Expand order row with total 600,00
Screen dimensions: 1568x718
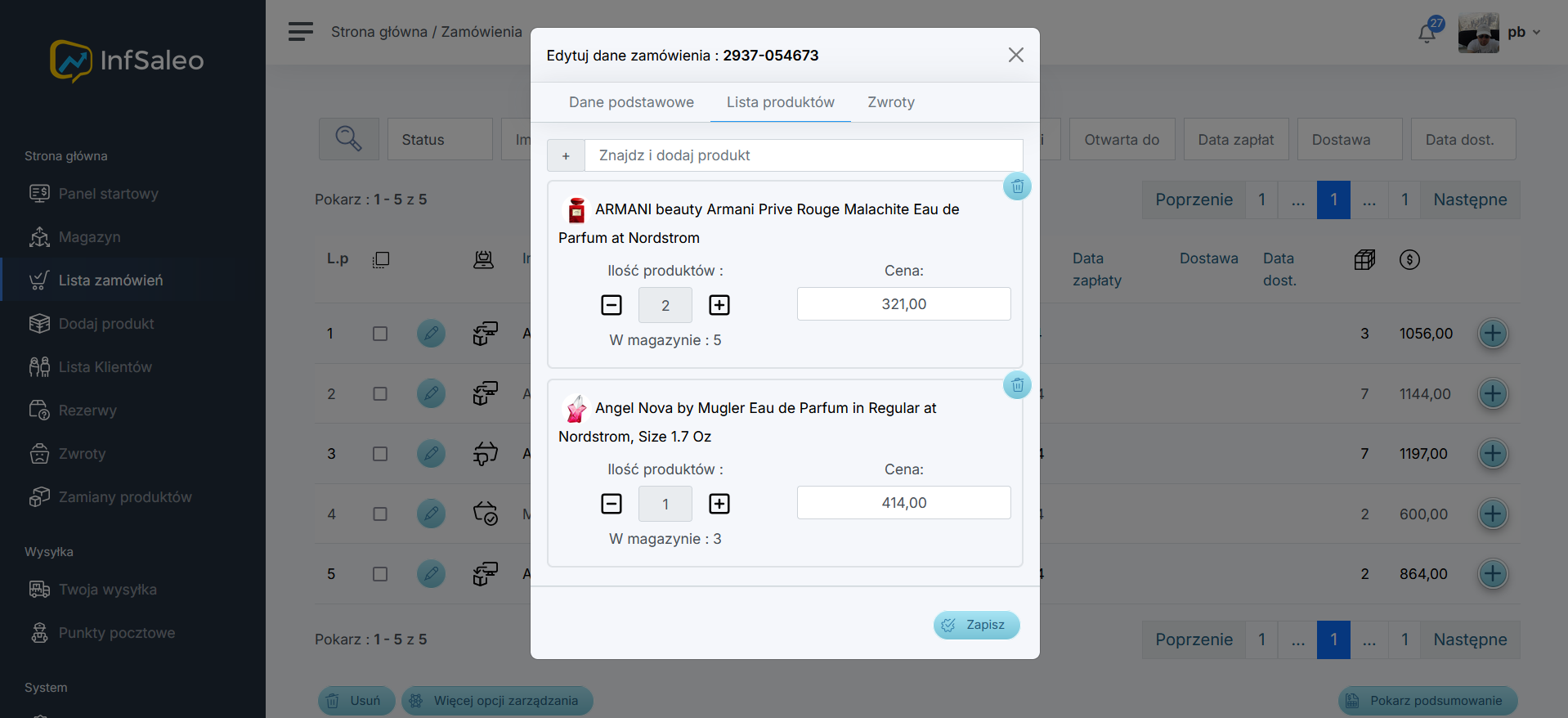(x=1493, y=514)
